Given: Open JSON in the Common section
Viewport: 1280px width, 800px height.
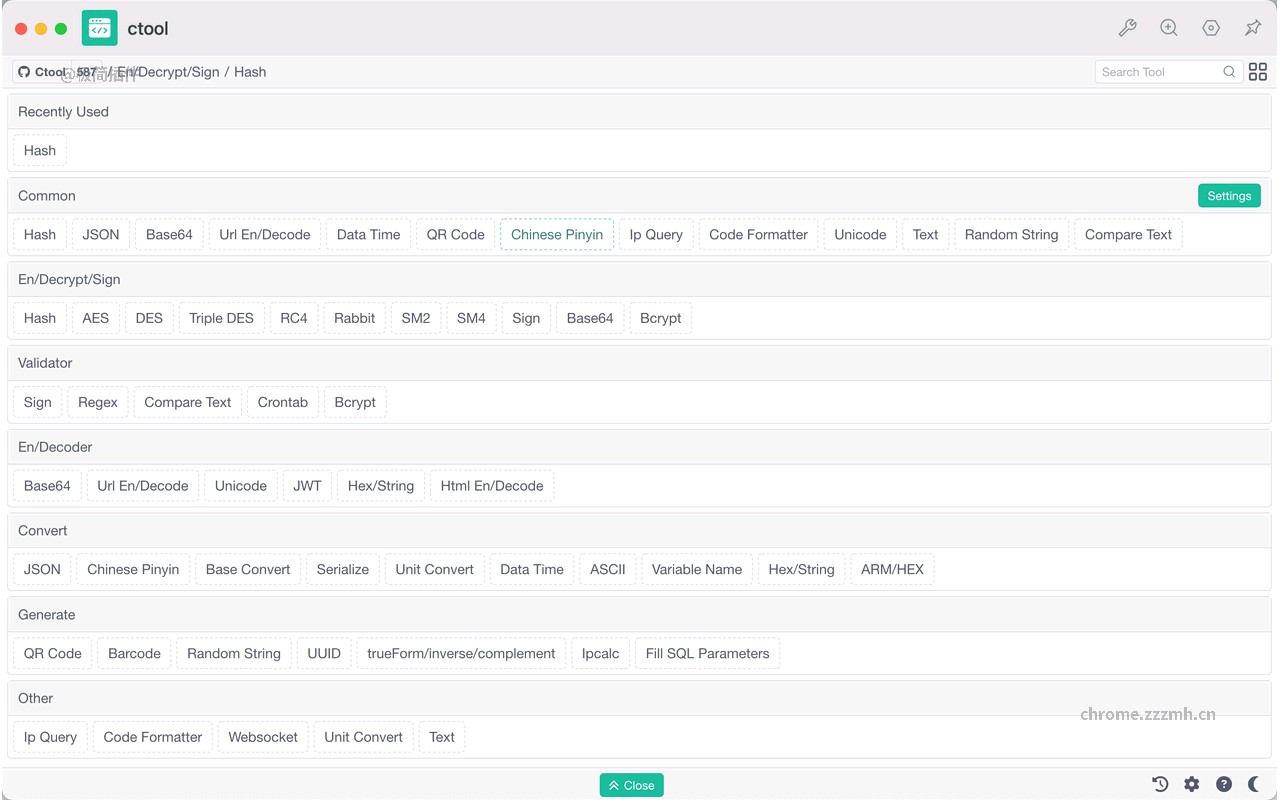Looking at the screenshot, I should [x=101, y=235].
